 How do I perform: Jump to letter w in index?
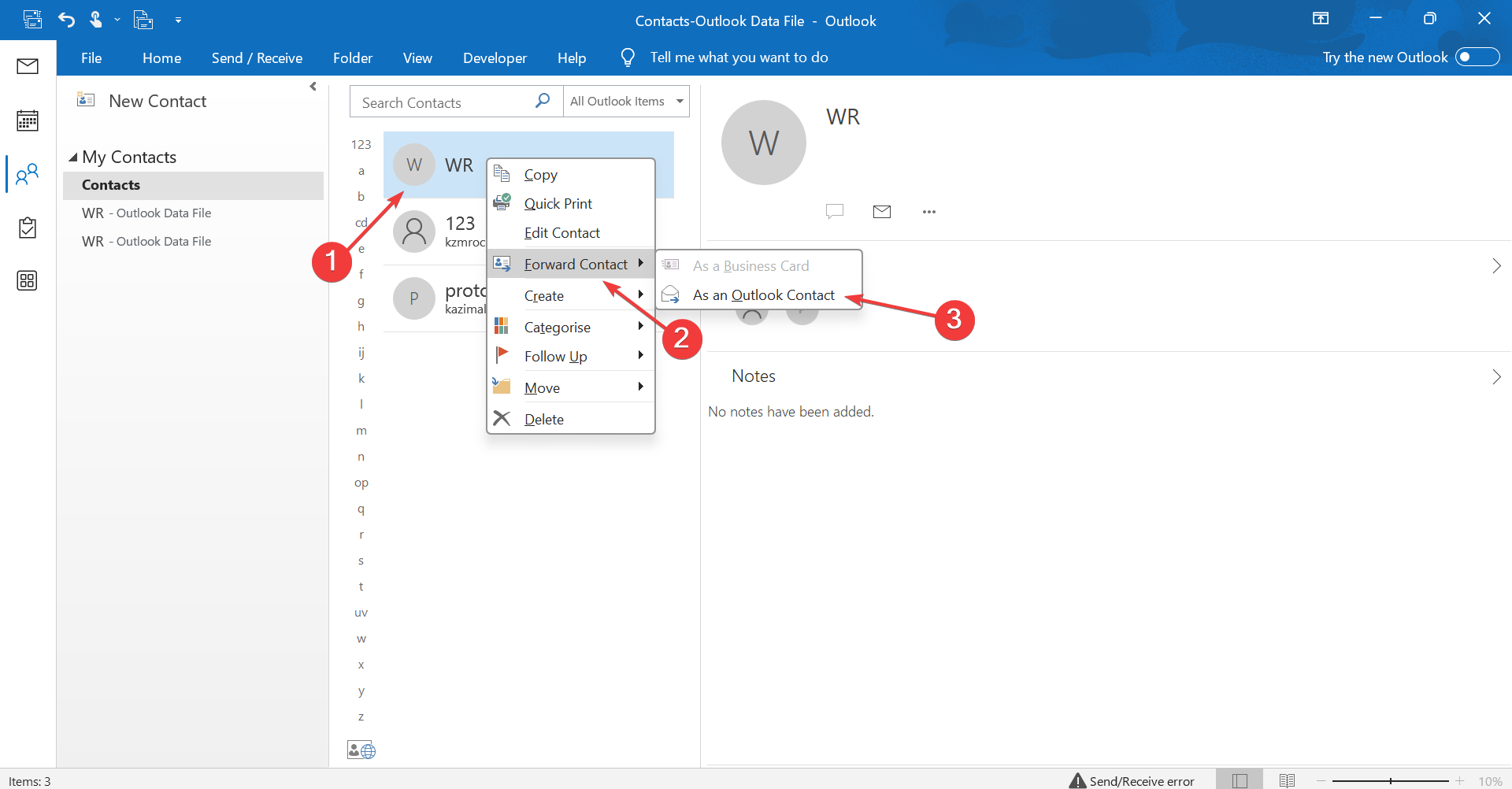pyautogui.click(x=361, y=639)
